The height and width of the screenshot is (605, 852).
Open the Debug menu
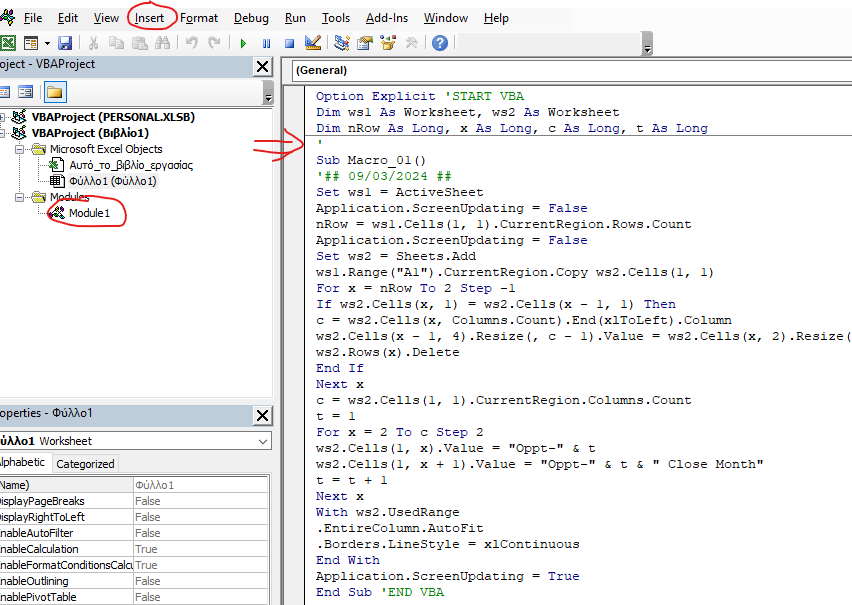[x=251, y=18]
